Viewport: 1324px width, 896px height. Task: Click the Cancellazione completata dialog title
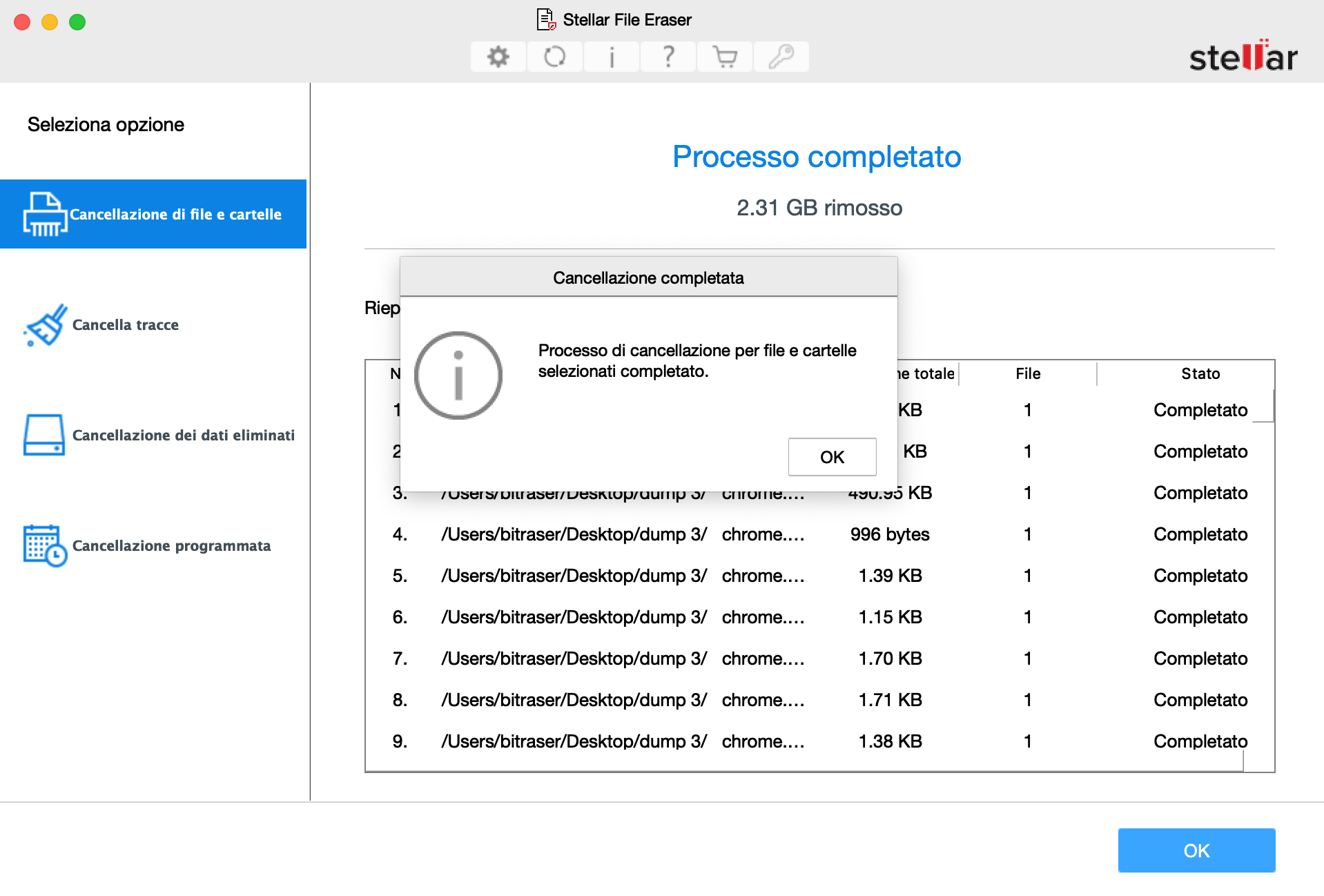[x=648, y=277]
